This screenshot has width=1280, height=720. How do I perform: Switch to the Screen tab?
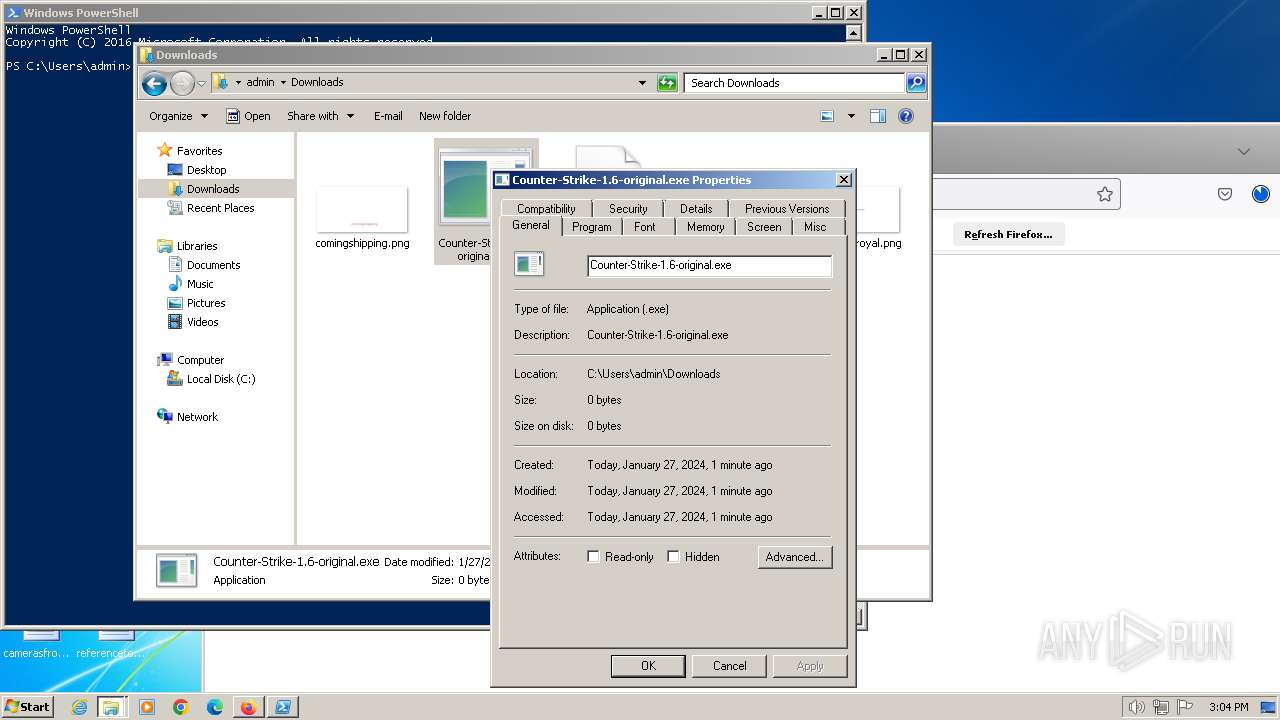coord(764,227)
